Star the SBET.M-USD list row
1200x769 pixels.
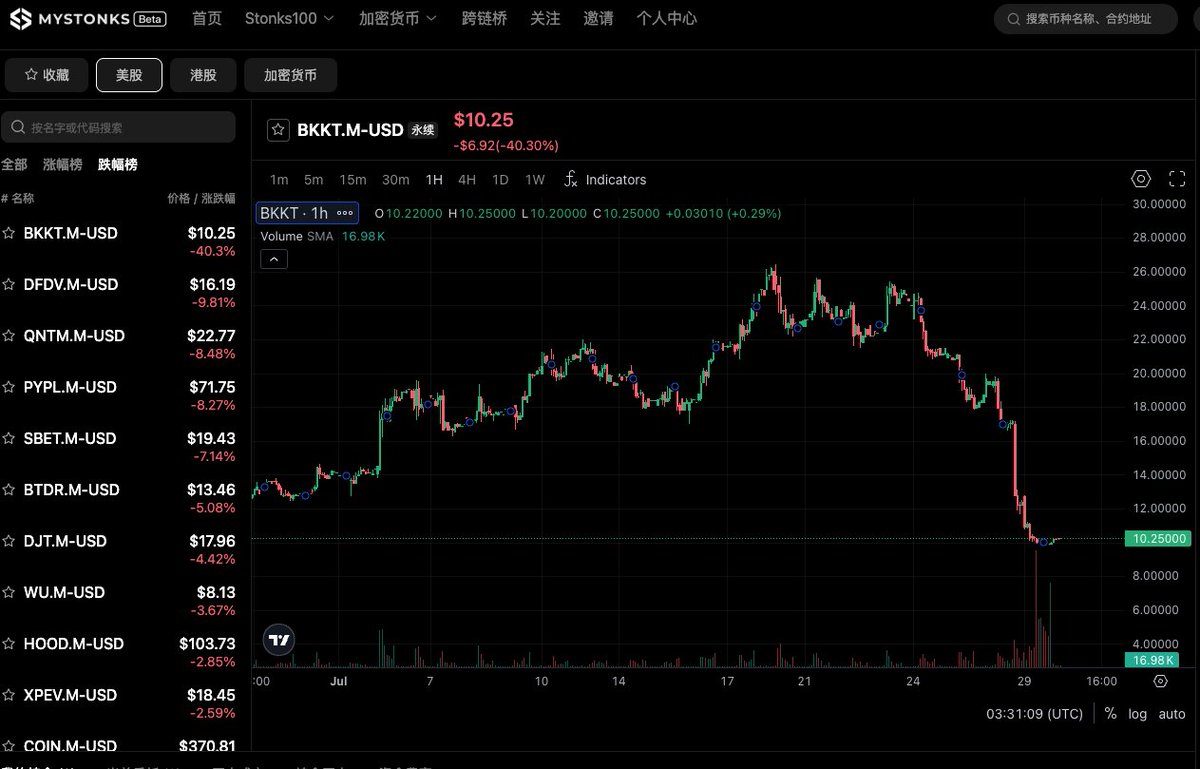tap(9, 439)
